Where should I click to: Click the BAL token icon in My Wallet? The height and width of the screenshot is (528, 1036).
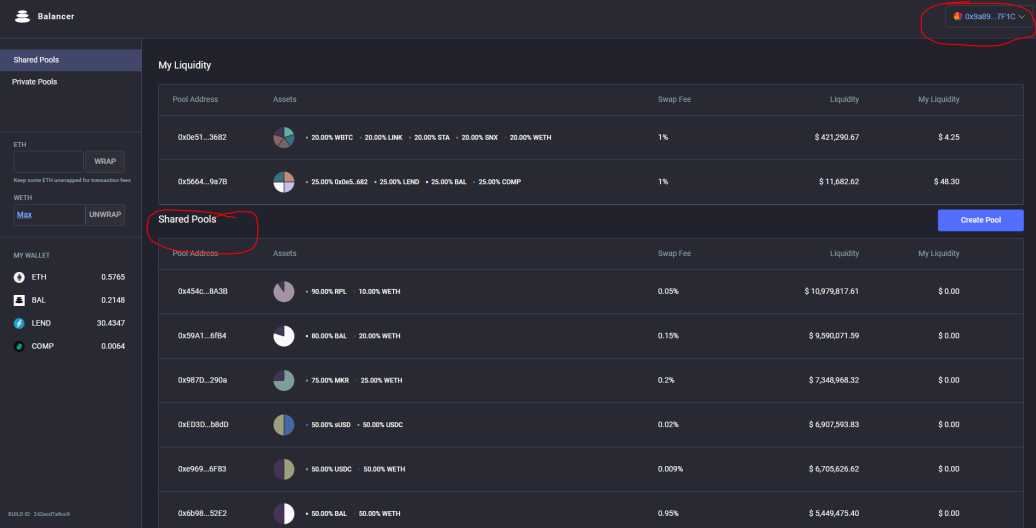point(19,300)
